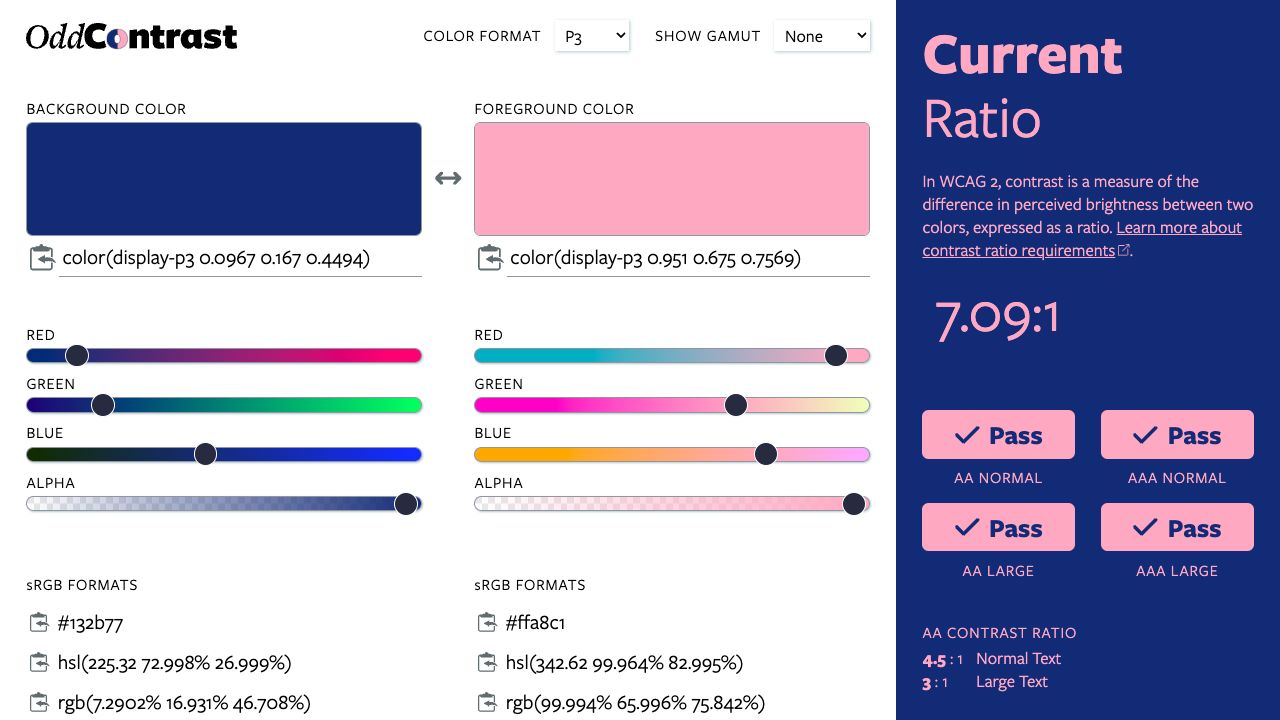Image resolution: width=1280 pixels, height=720 pixels.
Task: Click the dark blue background color swatch
Action: point(224,179)
